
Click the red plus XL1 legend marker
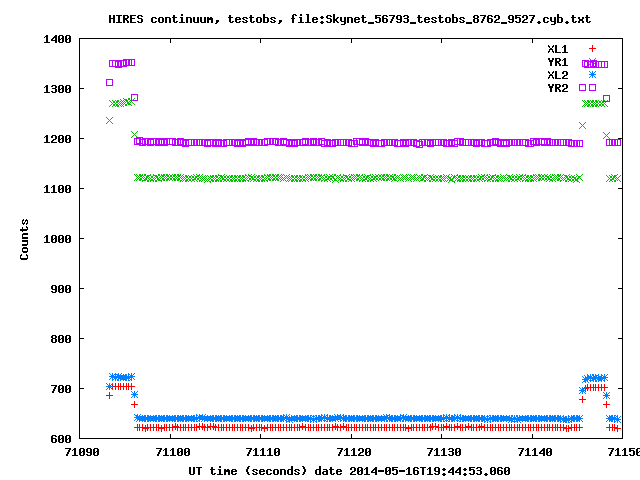pyautogui.click(x=592, y=49)
